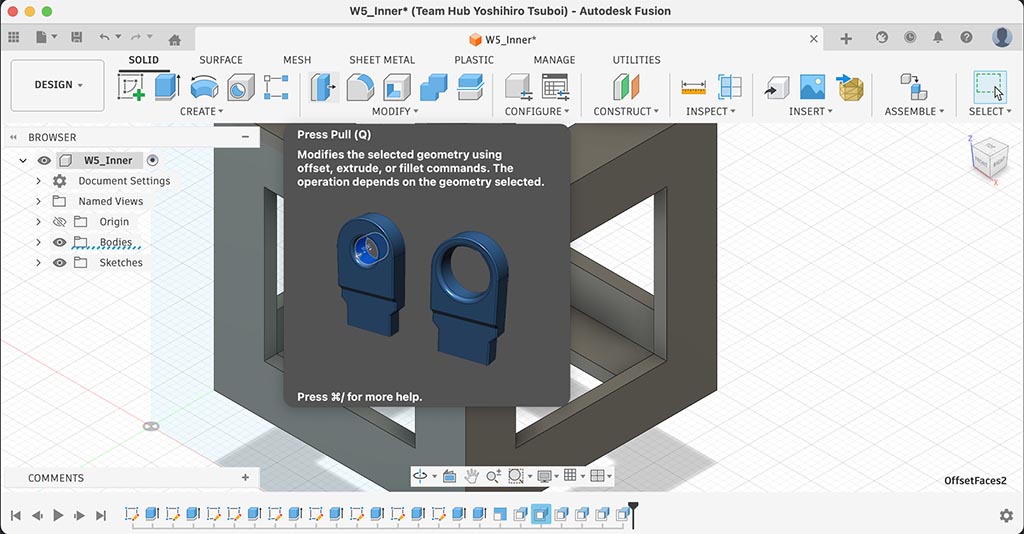Add a comment with plus button

click(x=246, y=478)
